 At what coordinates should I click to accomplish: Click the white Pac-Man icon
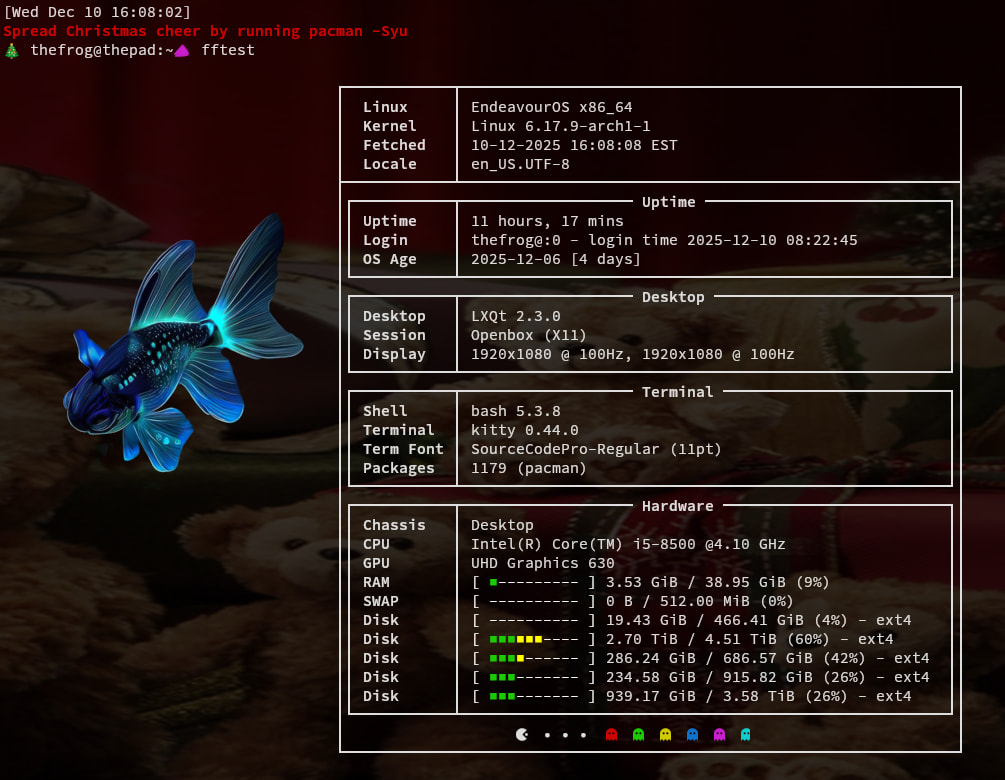[x=522, y=735]
